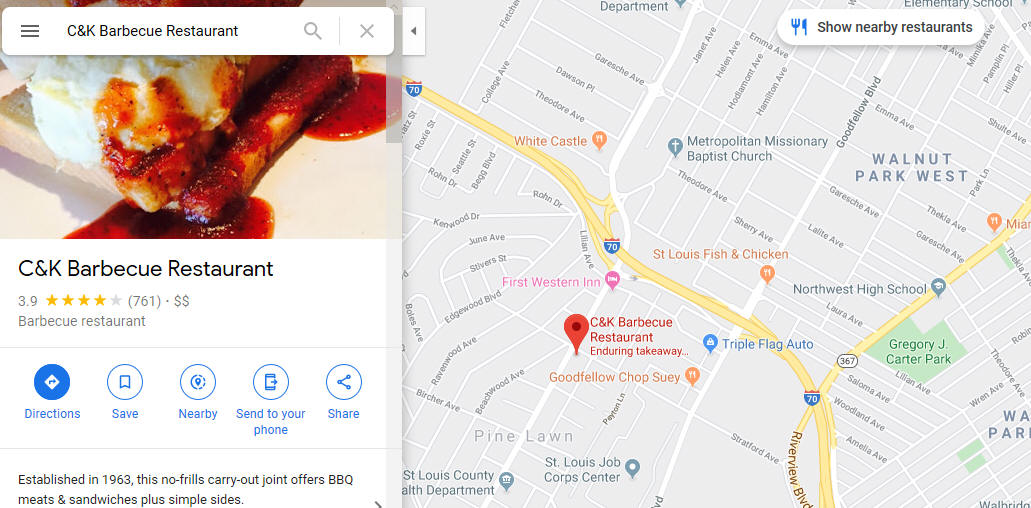1031x508 pixels.
Task: Get Directions to C&K Barbecue
Action: 52,392
